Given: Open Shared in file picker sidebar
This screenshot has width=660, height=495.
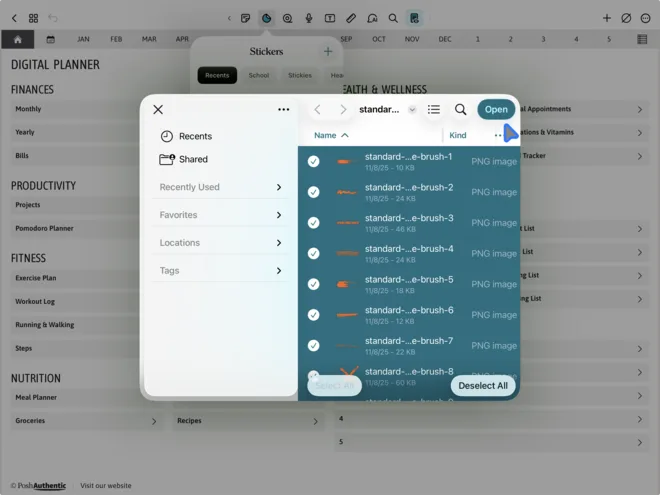Looking at the screenshot, I should pyautogui.click(x=184, y=159).
